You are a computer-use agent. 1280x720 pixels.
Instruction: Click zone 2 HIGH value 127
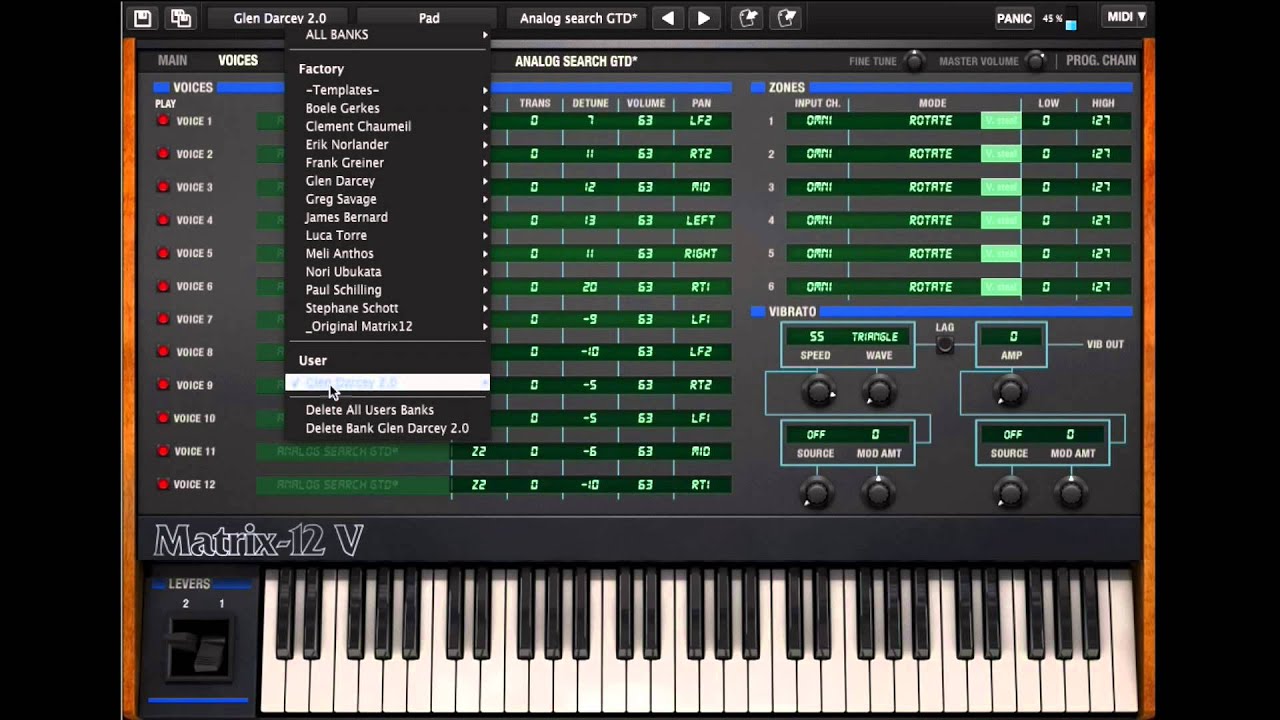click(x=1101, y=154)
